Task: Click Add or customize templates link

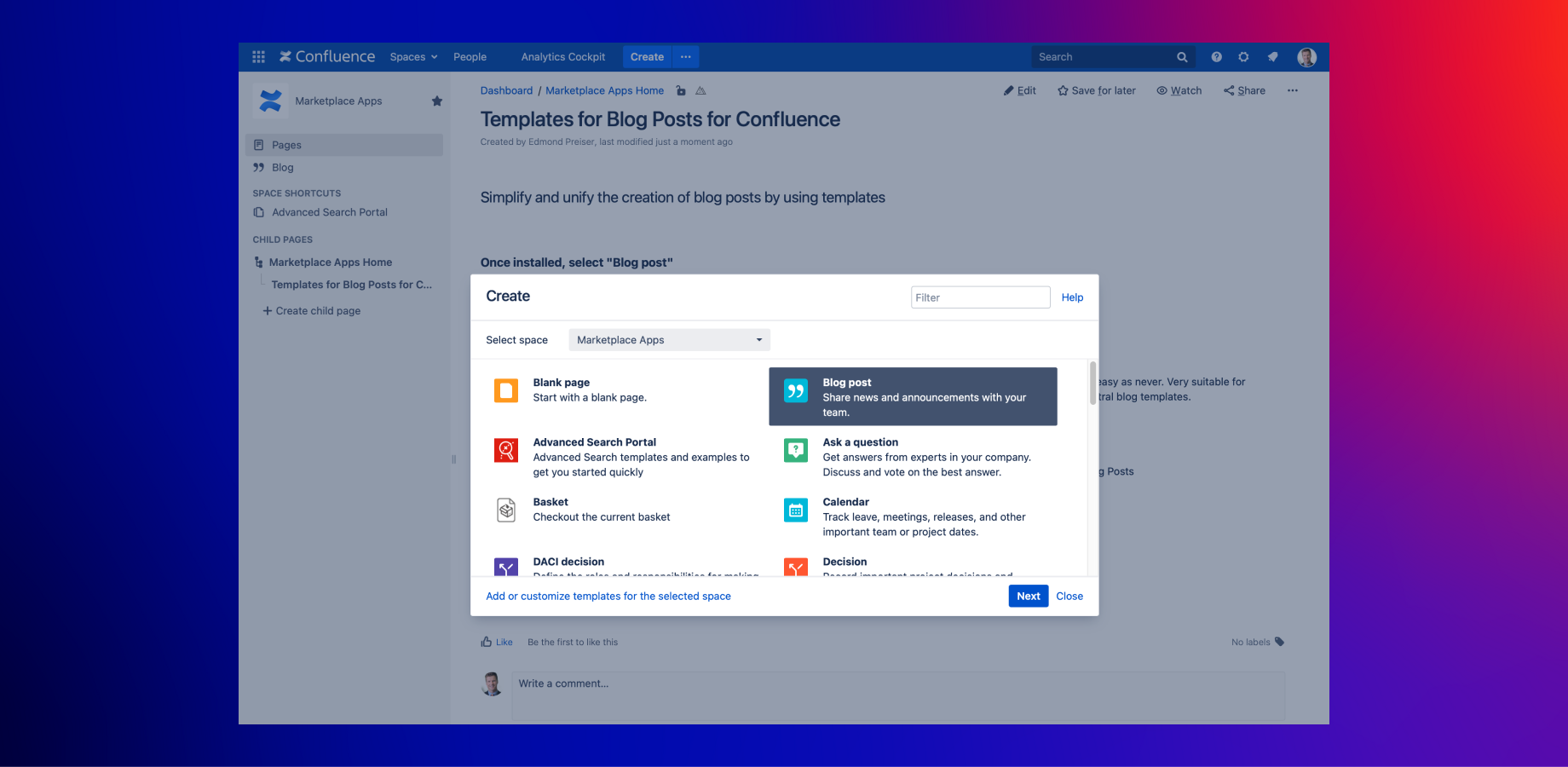Action: point(608,596)
